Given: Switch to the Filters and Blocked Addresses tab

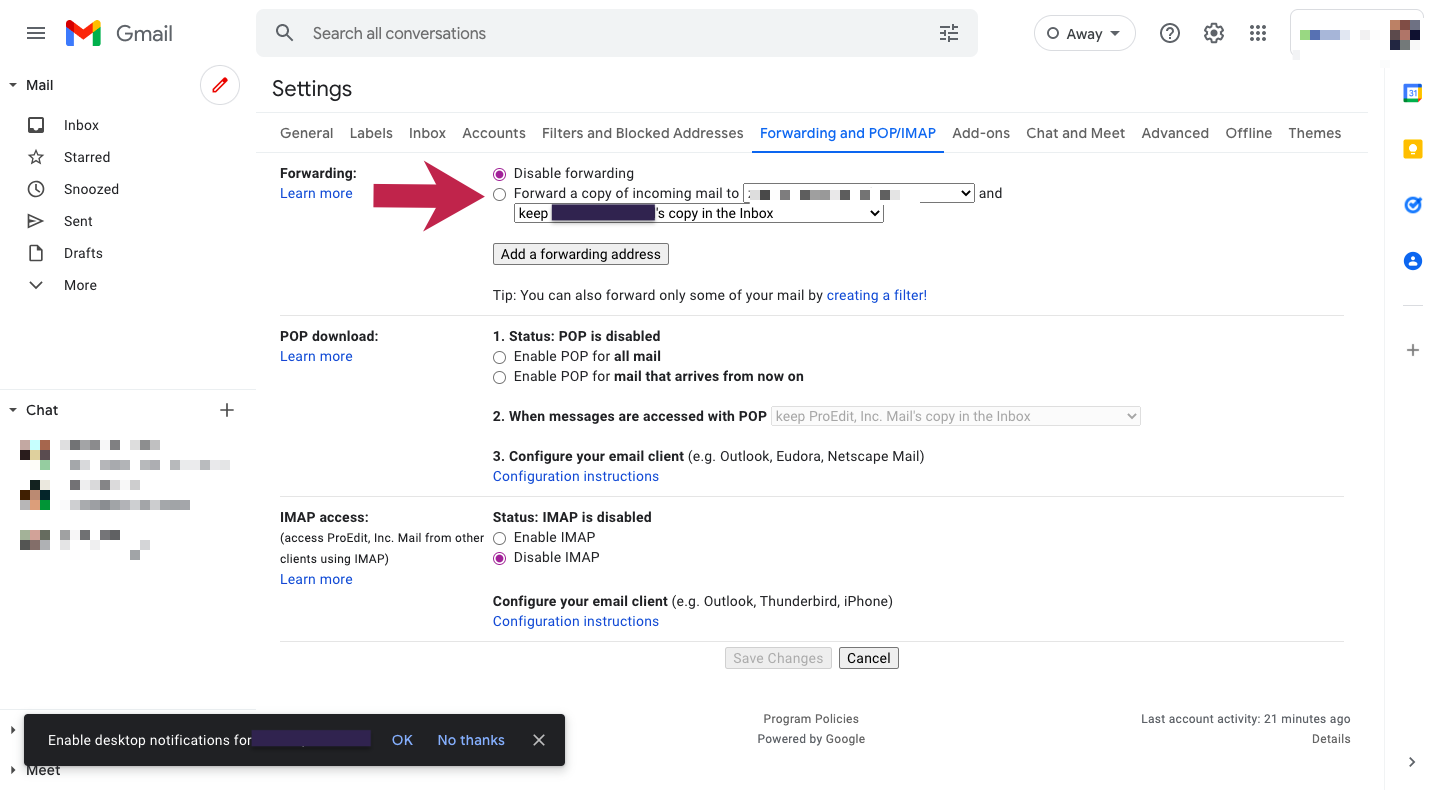Looking at the screenshot, I should click(642, 133).
